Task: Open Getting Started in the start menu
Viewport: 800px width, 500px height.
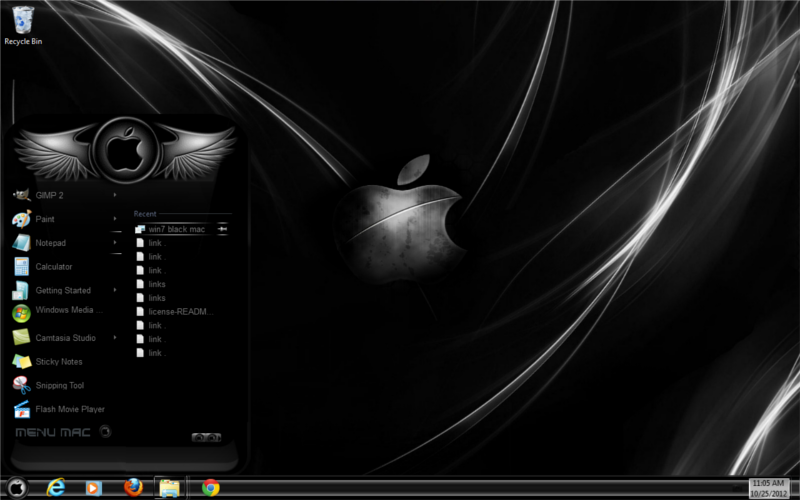Action: (64, 290)
